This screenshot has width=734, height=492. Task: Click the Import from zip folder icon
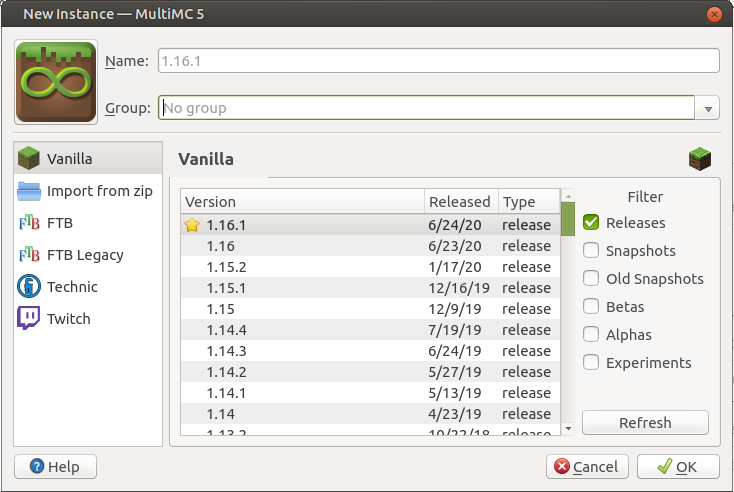click(x=29, y=191)
